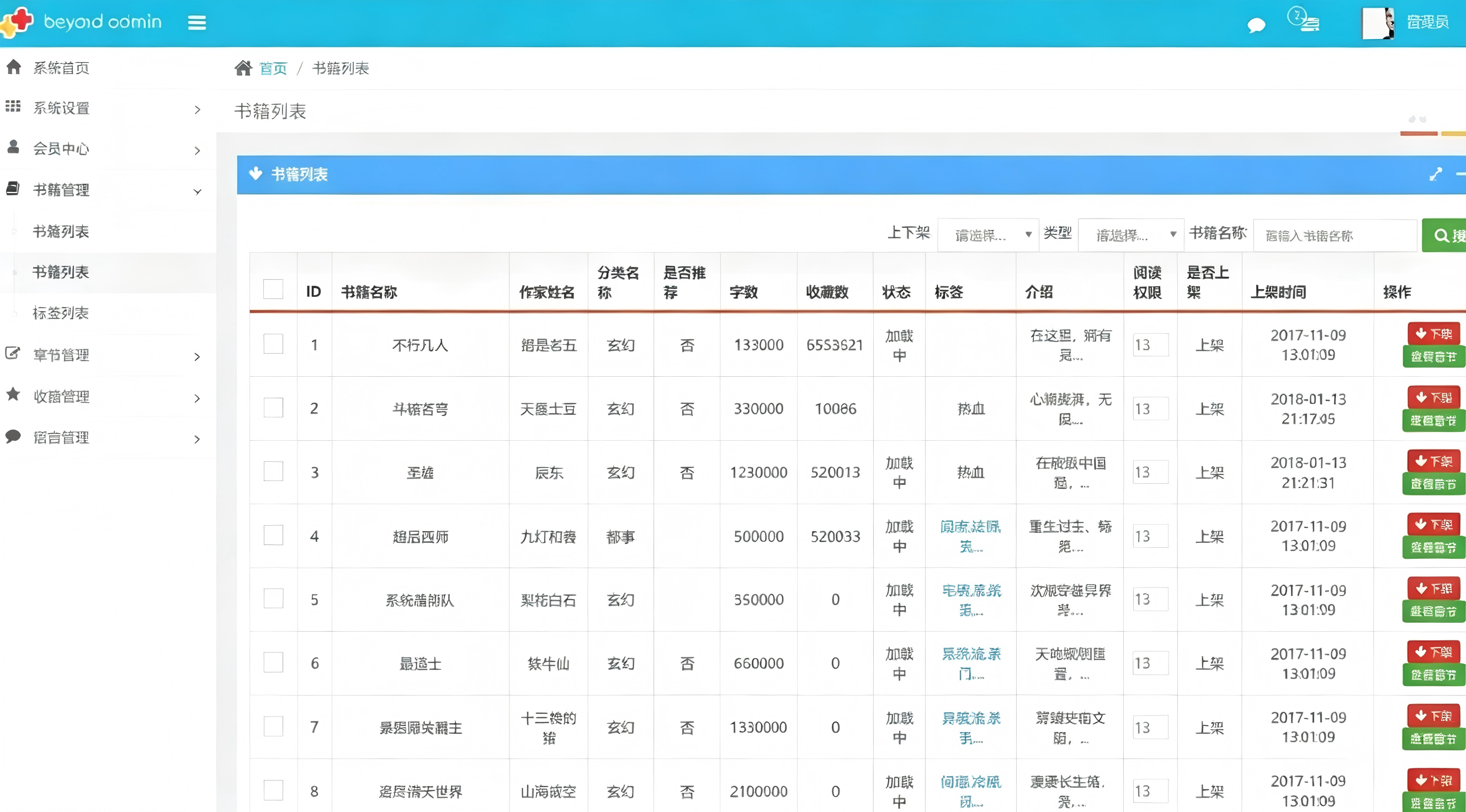Open the 上下架 dropdown selector
Image resolution: width=1466 pixels, height=812 pixels.
click(988, 235)
